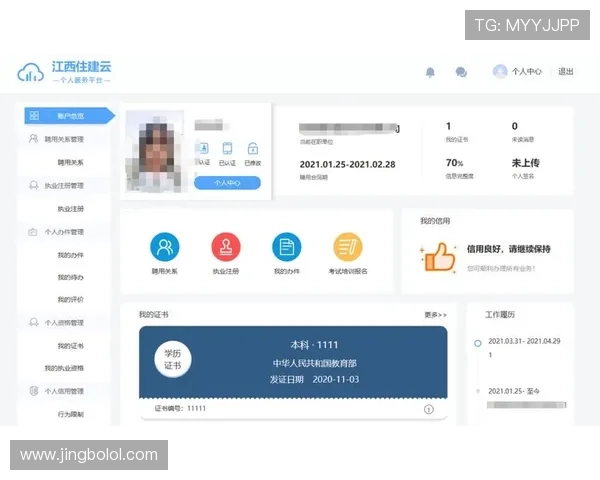Click the 未上传 personal signature status
The height and width of the screenshot is (480, 600).
(525, 163)
